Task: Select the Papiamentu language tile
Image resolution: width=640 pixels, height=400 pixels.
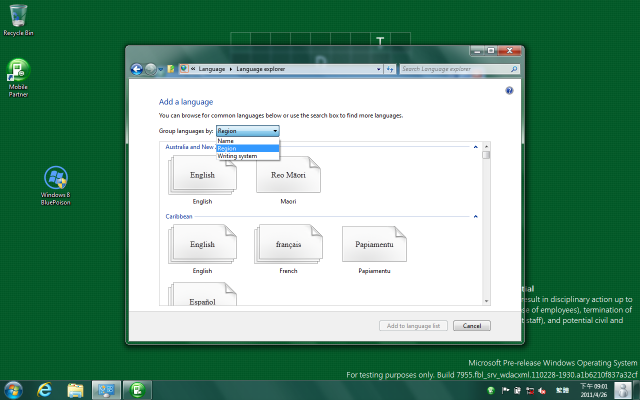Action: [374, 249]
